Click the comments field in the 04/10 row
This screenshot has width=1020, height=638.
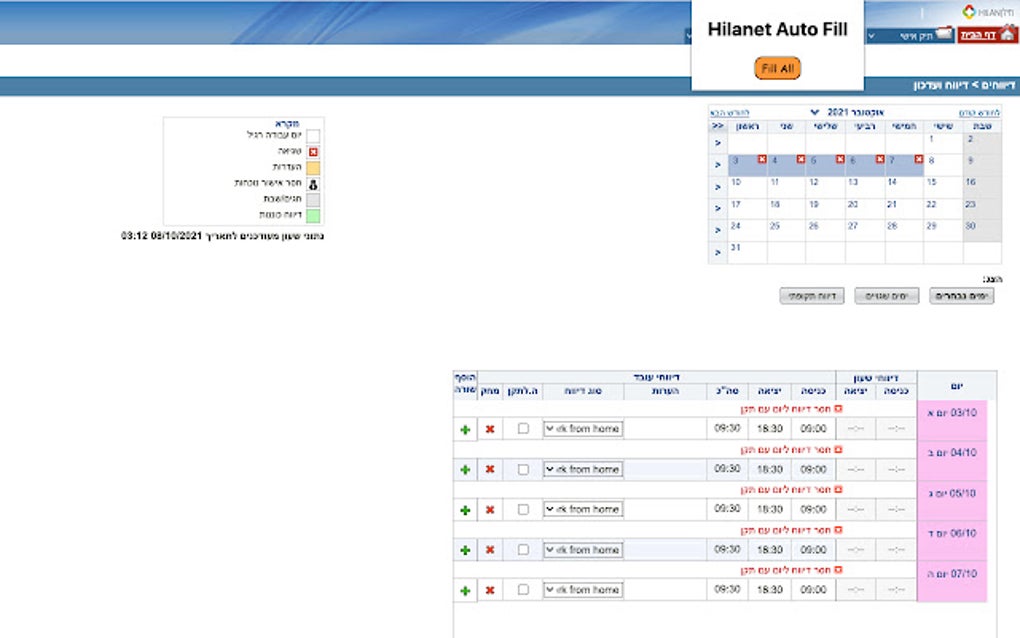pos(665,469)
